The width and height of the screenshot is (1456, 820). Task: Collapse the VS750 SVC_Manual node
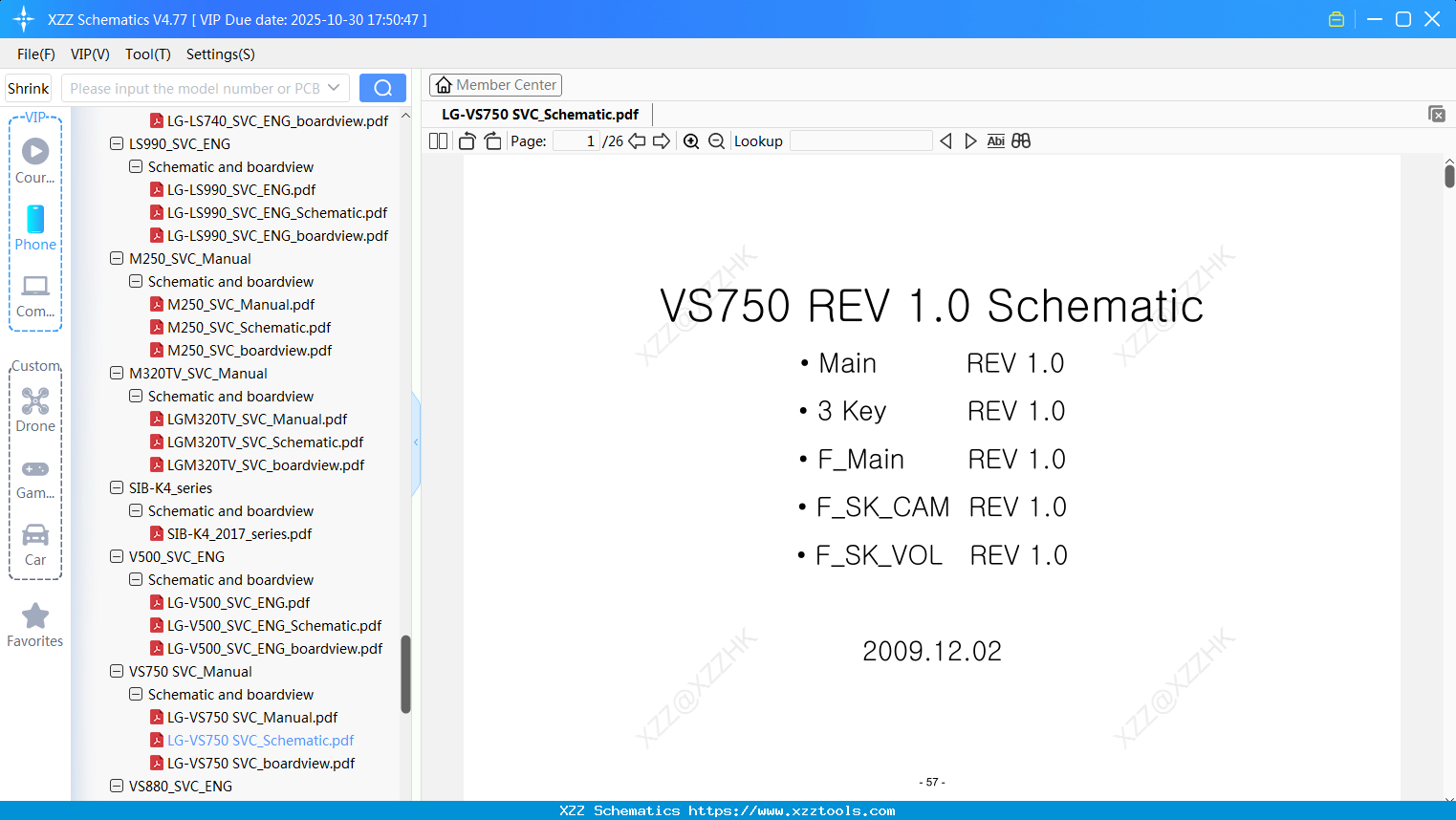115,671
